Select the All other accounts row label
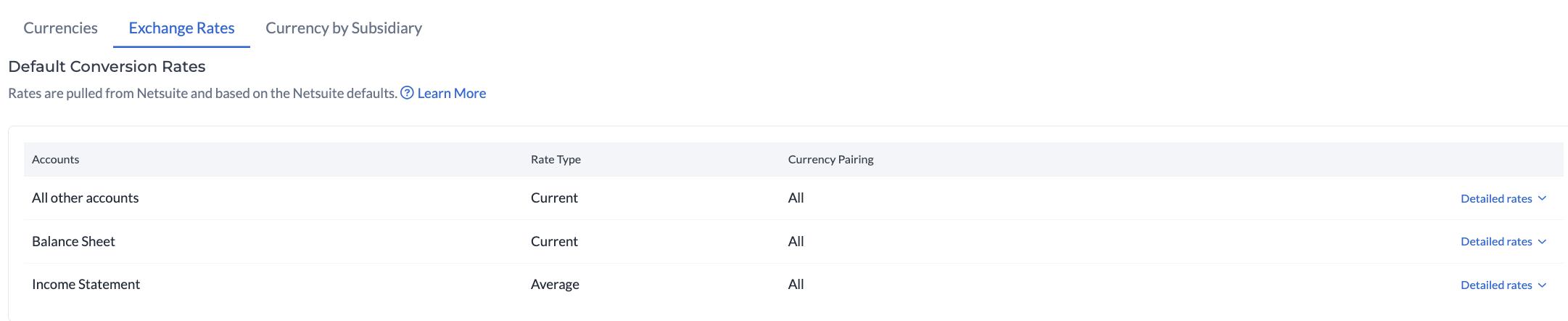Image resolution: width=1568 pixels, height=321 pixels. [x=86, y=198]
